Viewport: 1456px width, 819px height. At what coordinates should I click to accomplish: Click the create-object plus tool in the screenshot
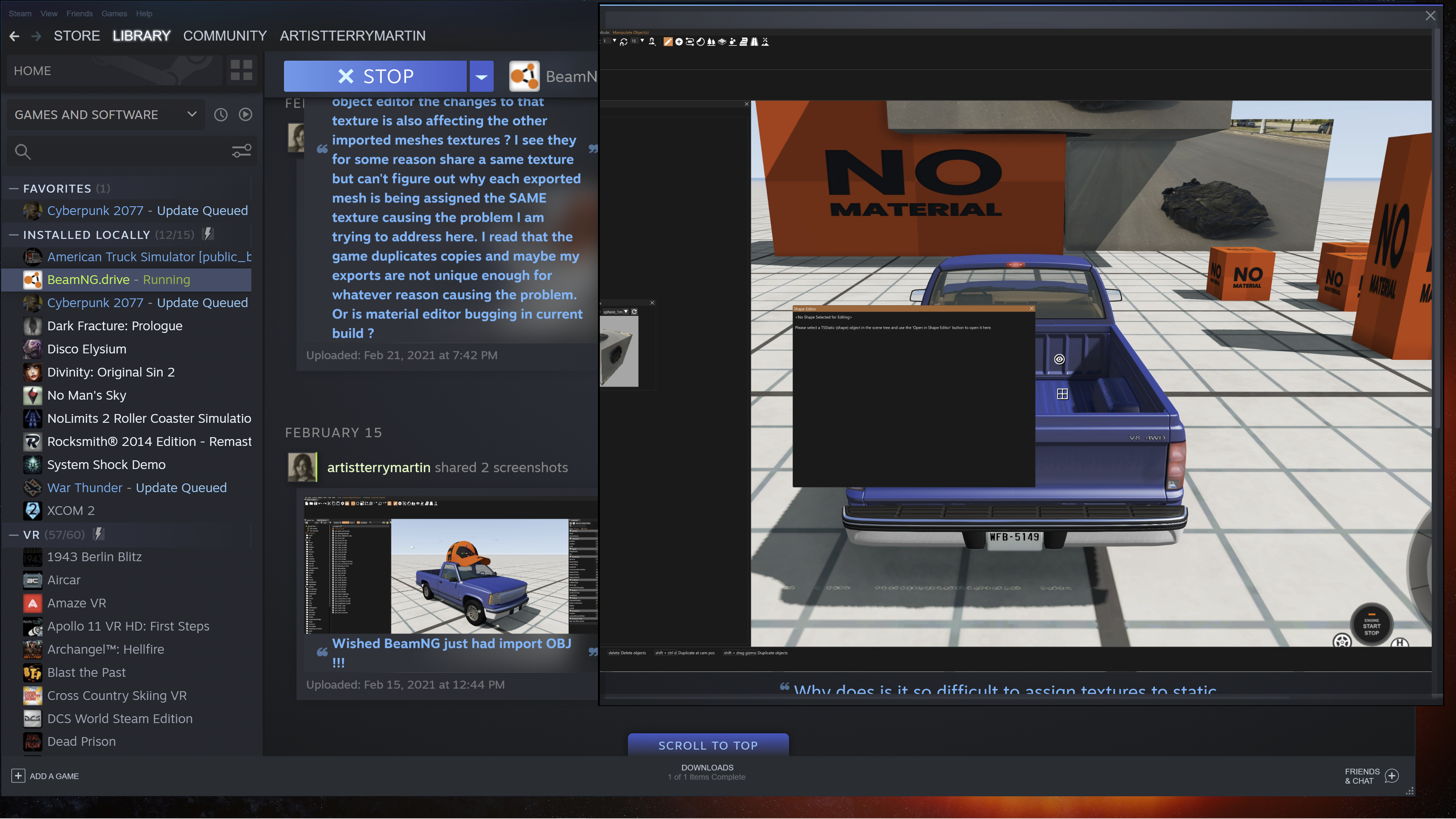(x=679, y=42)
